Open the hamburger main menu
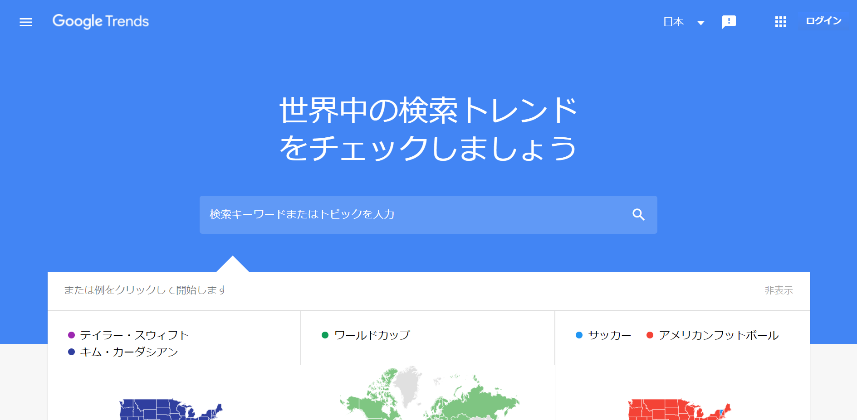 pyautogui.click(x=26, y=22)
